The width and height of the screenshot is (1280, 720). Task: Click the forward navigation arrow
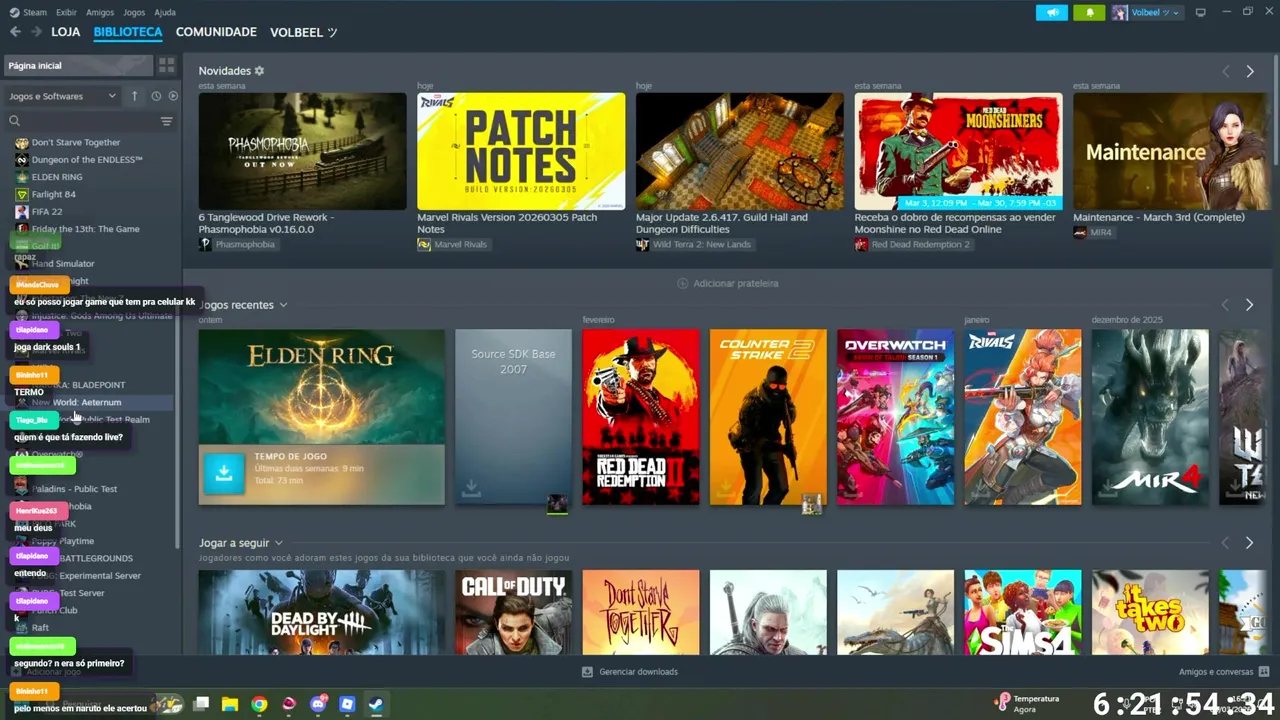[36, 32]
